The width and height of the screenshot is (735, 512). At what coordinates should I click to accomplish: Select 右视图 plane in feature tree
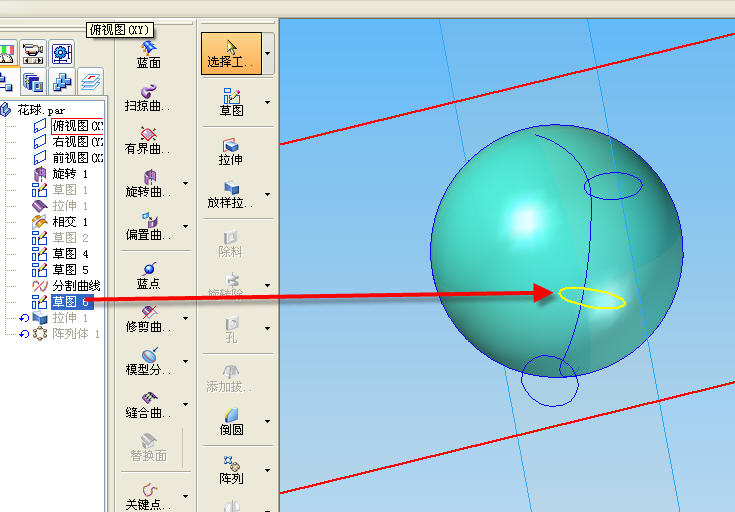(77, 142)
